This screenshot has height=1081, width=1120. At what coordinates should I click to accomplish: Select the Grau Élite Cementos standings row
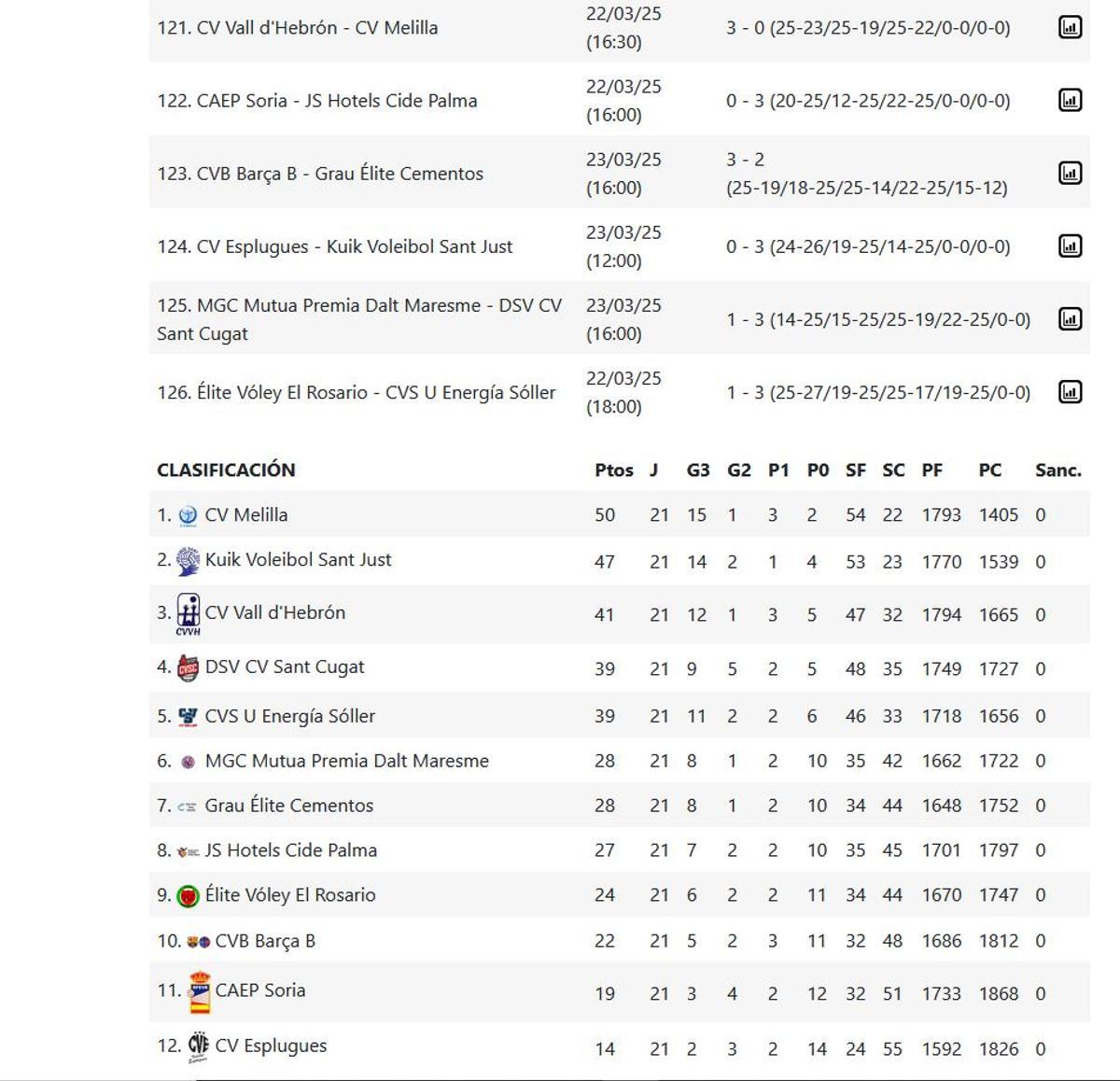(x=287, y=805)
